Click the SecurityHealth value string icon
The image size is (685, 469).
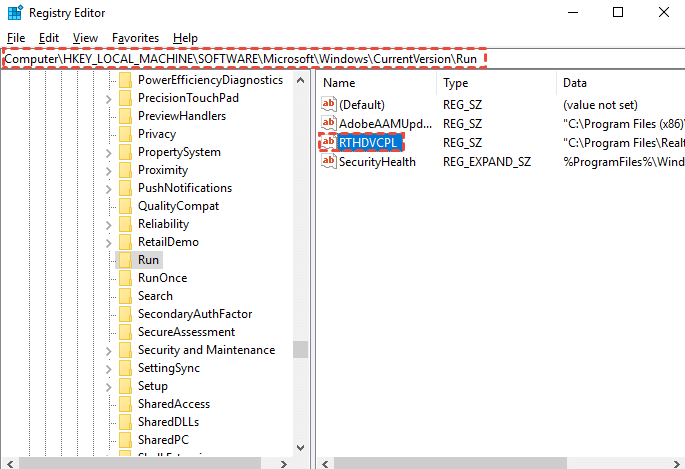pos(329,161)
